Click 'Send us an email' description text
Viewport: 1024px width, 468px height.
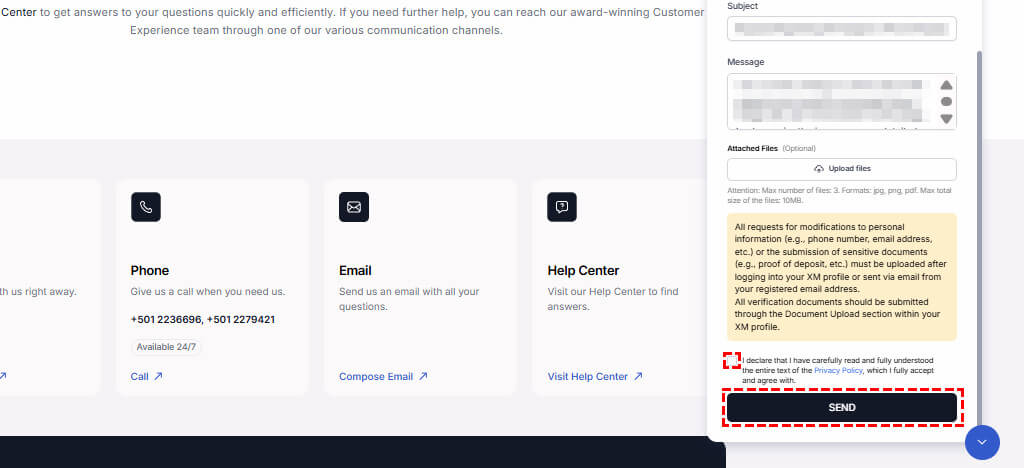(409, 299)
